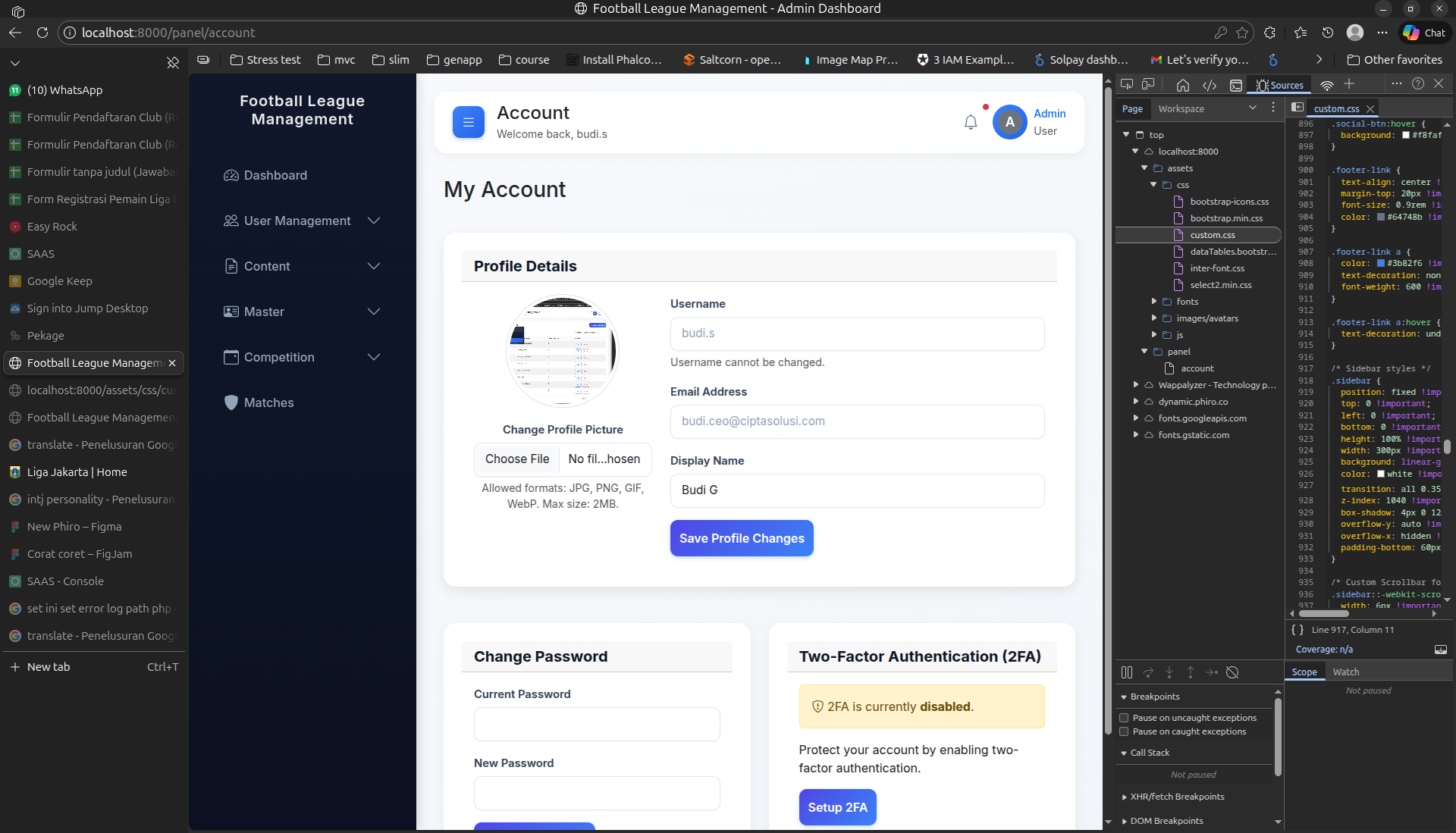Enable Pause on caught exceptions checkbox
This screenshot has height=833, width=1456.
(1125, 731)
